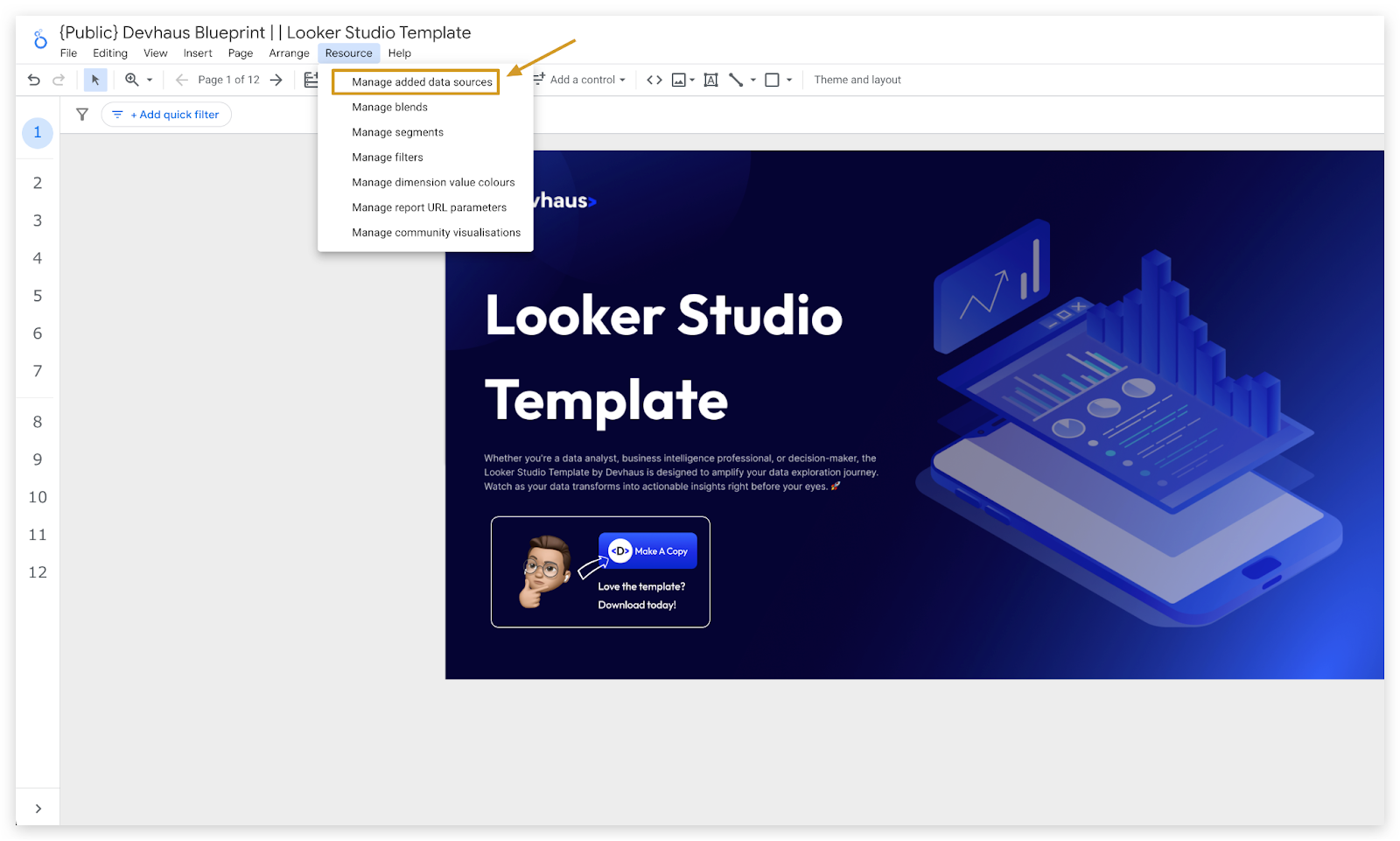Redo the last undone action
The width and height of the screenshot is (1400, 841).
[59, 80]
